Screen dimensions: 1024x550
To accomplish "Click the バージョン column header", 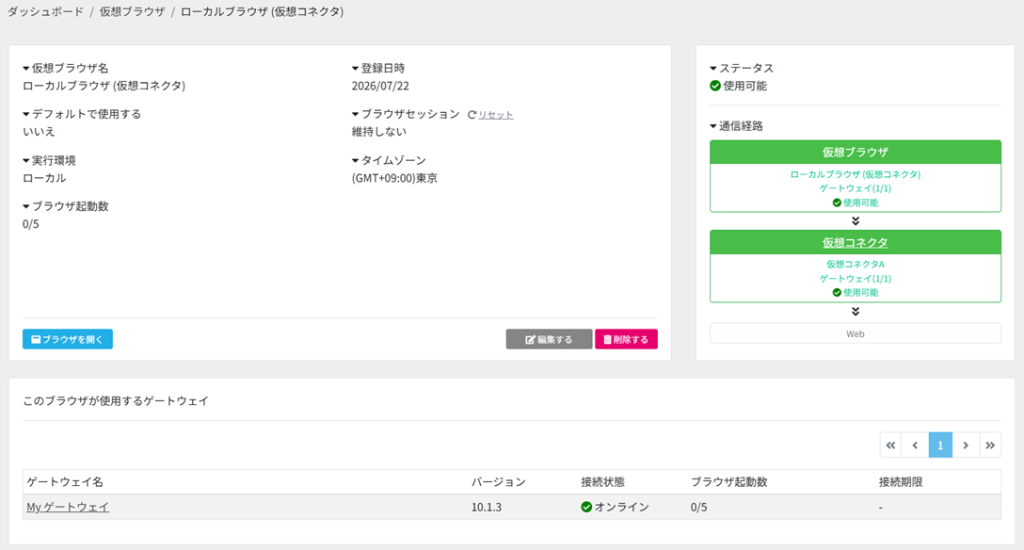I will (498, 482).
